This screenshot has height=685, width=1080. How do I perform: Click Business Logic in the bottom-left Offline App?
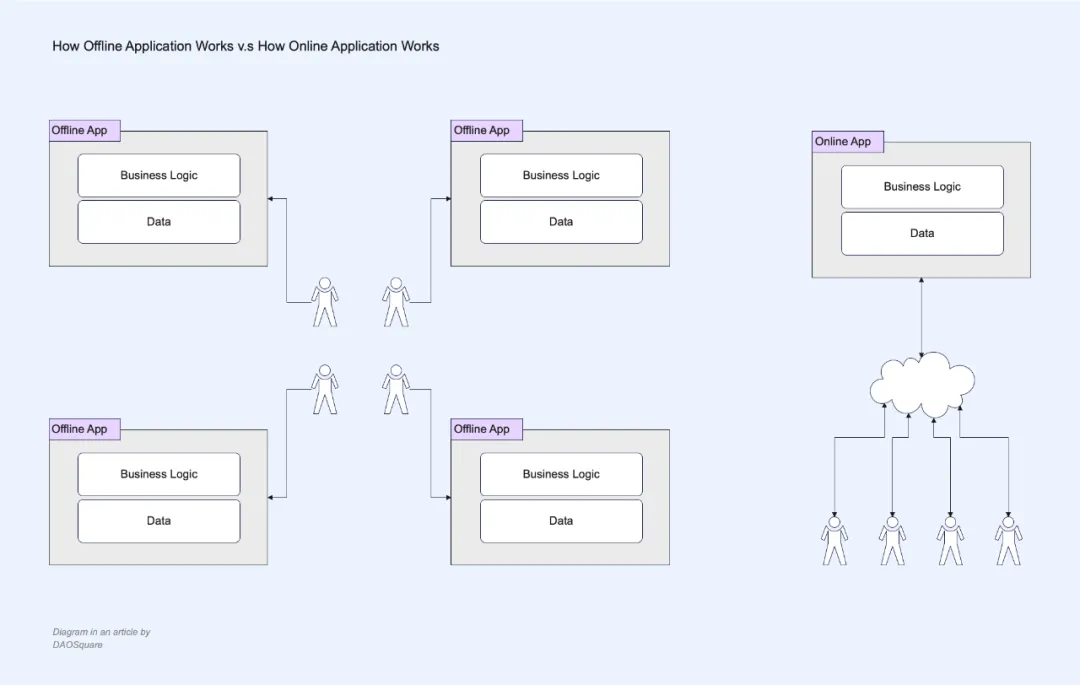[159, 474]
